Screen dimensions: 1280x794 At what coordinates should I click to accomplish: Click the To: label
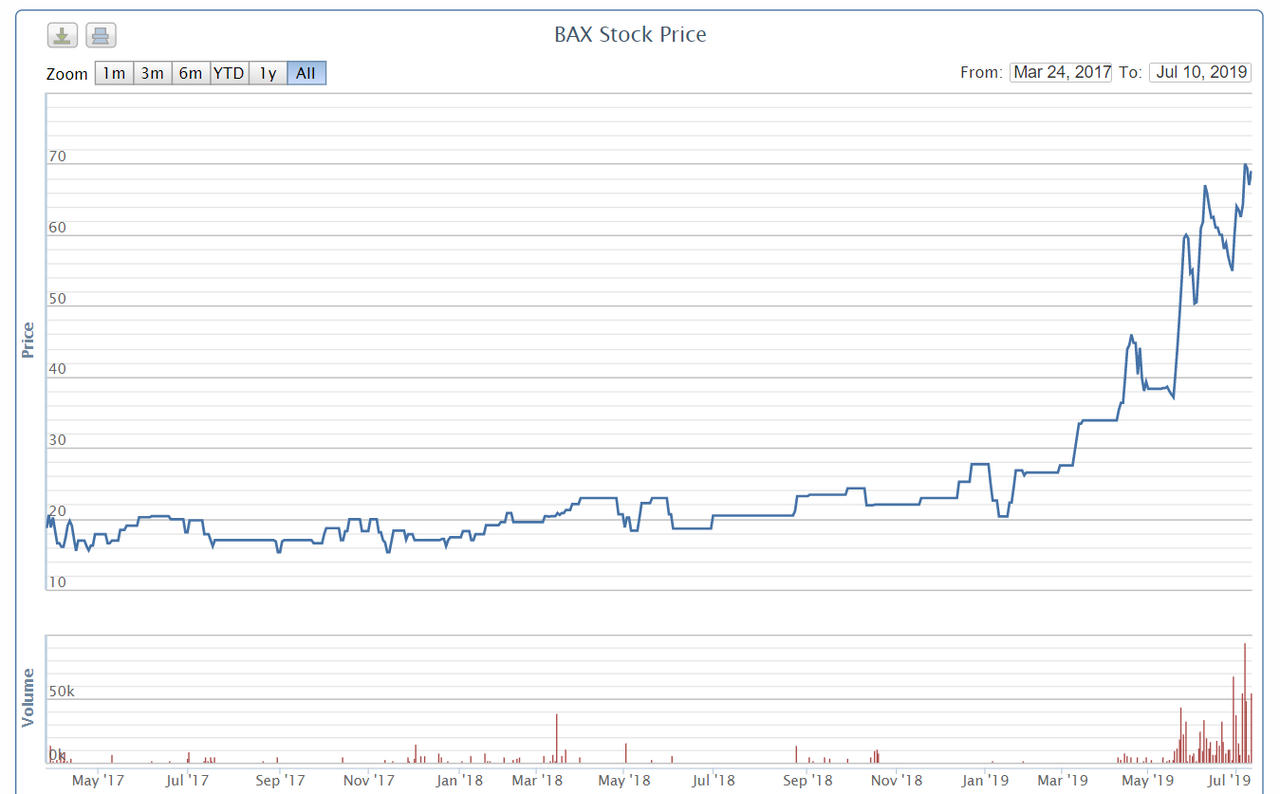[1130, 73]
